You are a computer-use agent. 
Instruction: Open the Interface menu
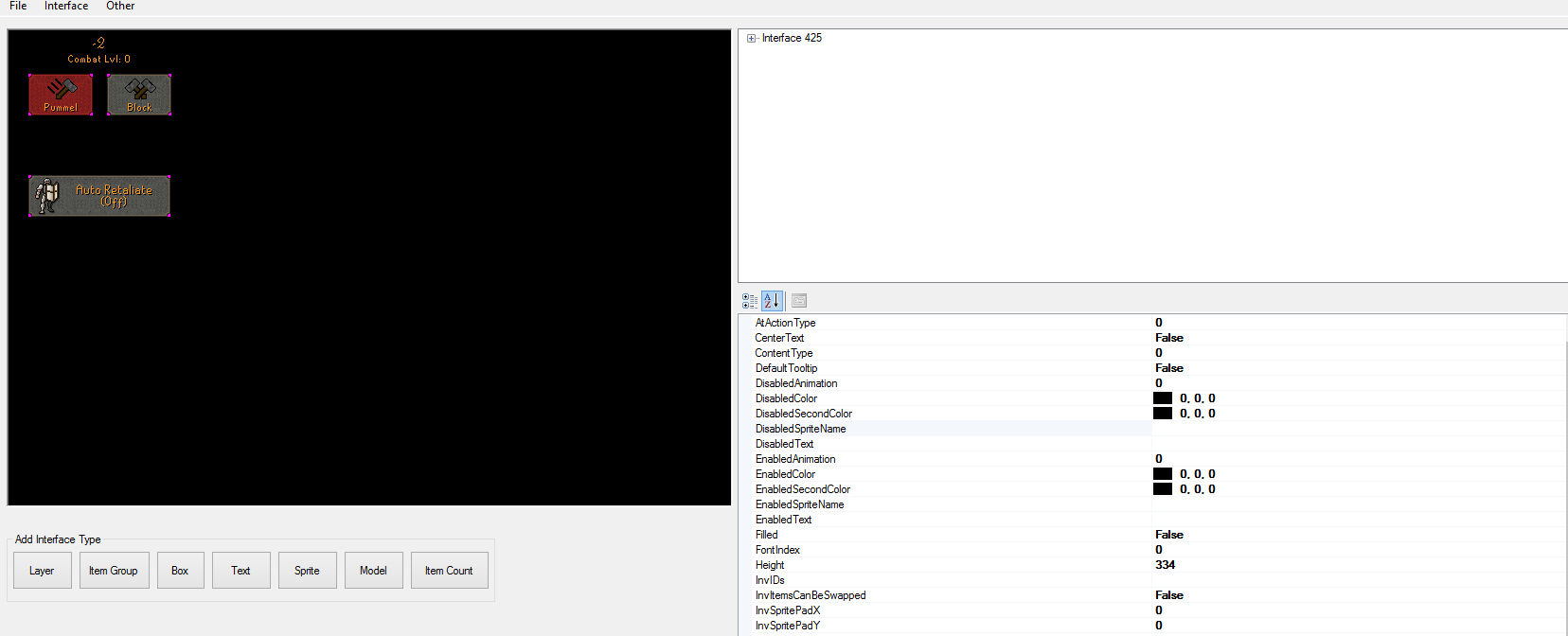coord(66,6)
